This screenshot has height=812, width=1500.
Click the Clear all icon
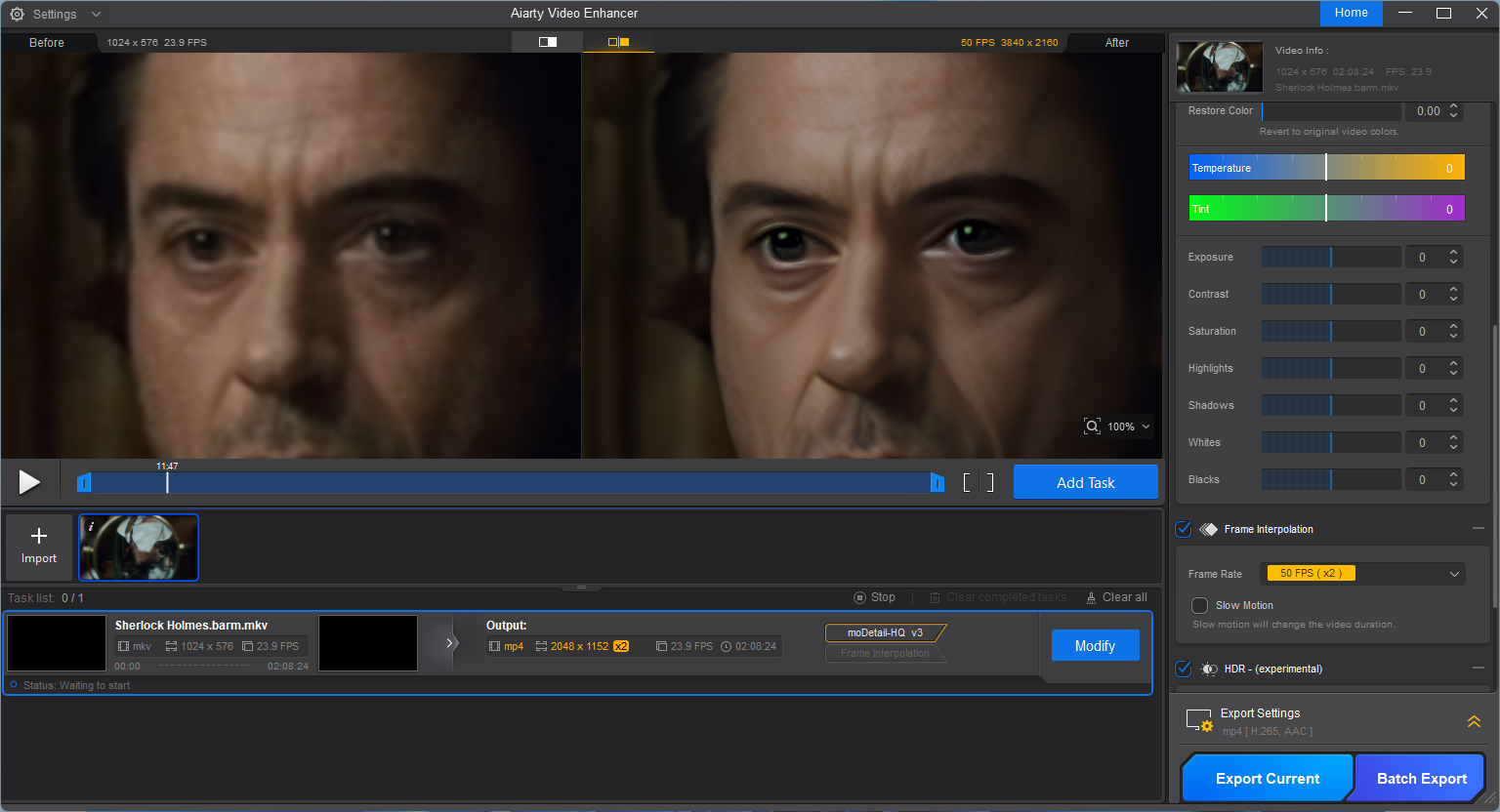(x=1092, y=597)
